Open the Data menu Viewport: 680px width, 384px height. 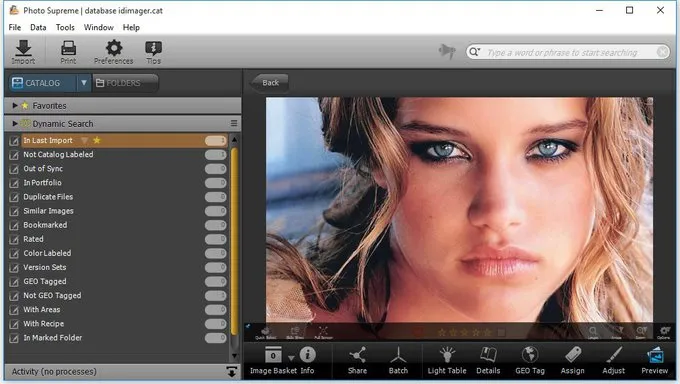click(x=38, y=27)
